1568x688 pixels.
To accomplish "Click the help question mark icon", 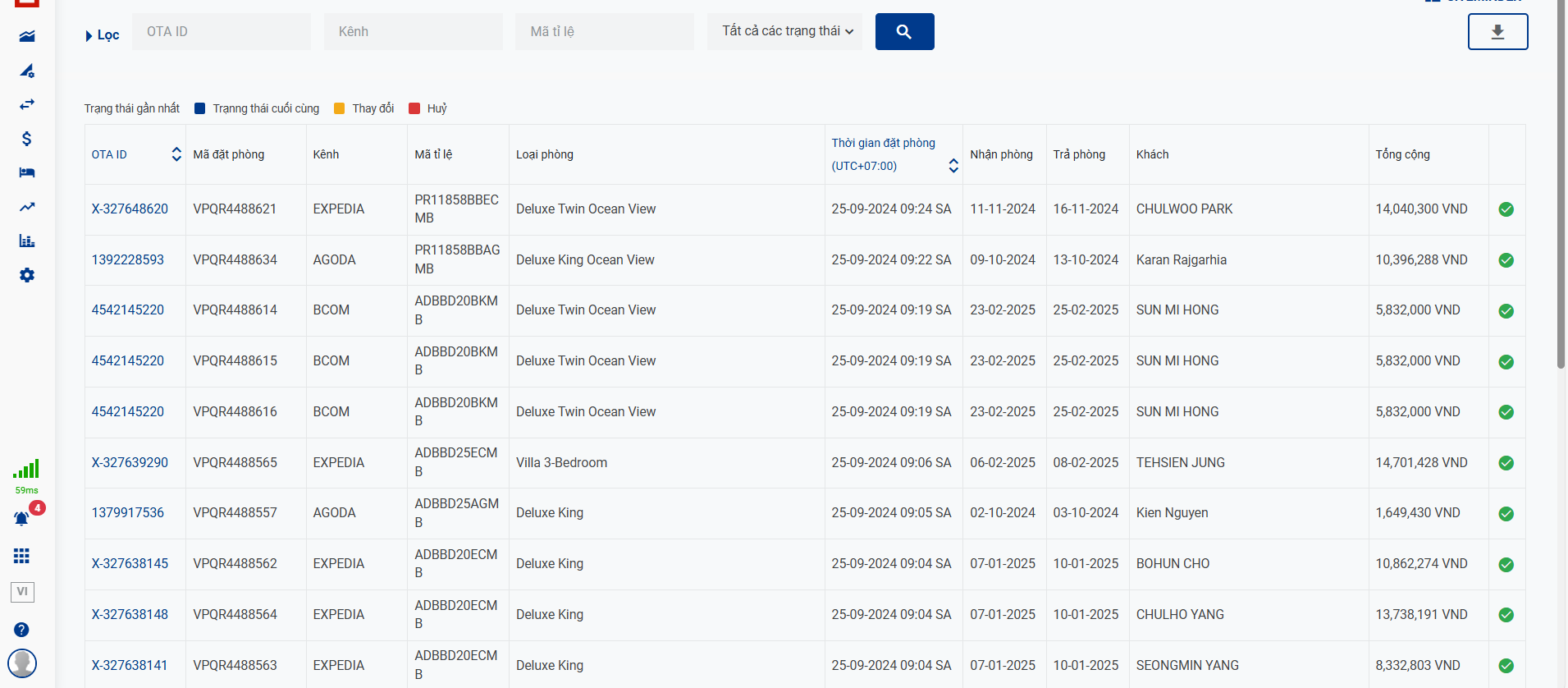I will [22, 630].
